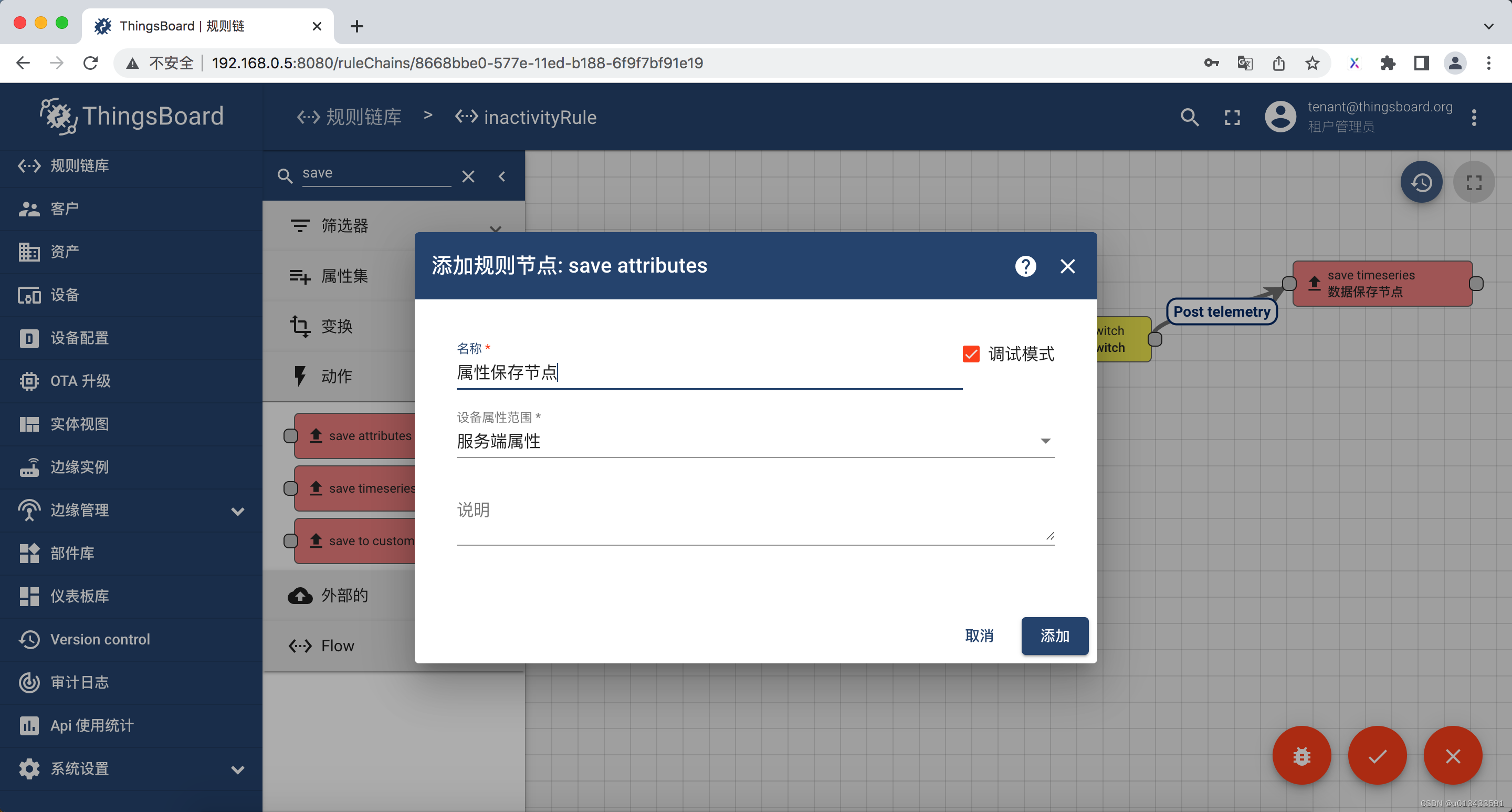Revert rule chain changes with X button

(1453, 756)
